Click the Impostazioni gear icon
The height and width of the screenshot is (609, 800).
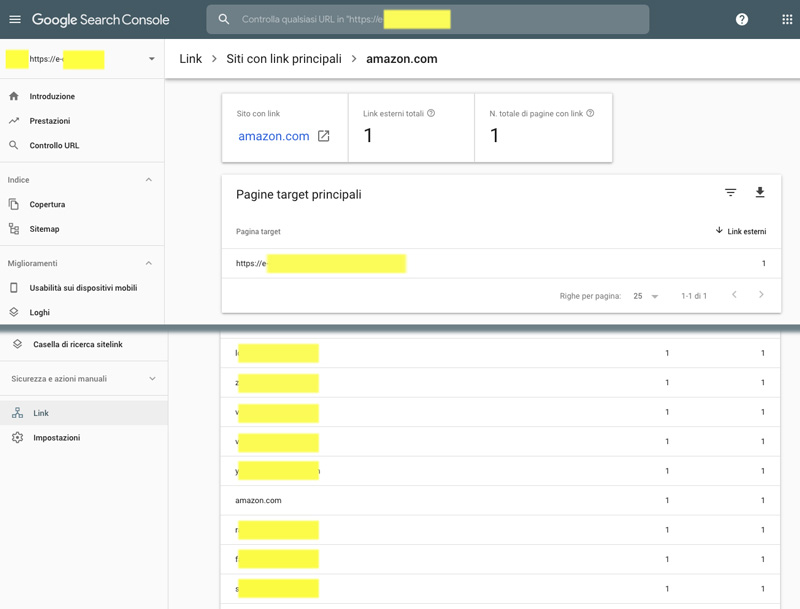(x=17, y=438)
